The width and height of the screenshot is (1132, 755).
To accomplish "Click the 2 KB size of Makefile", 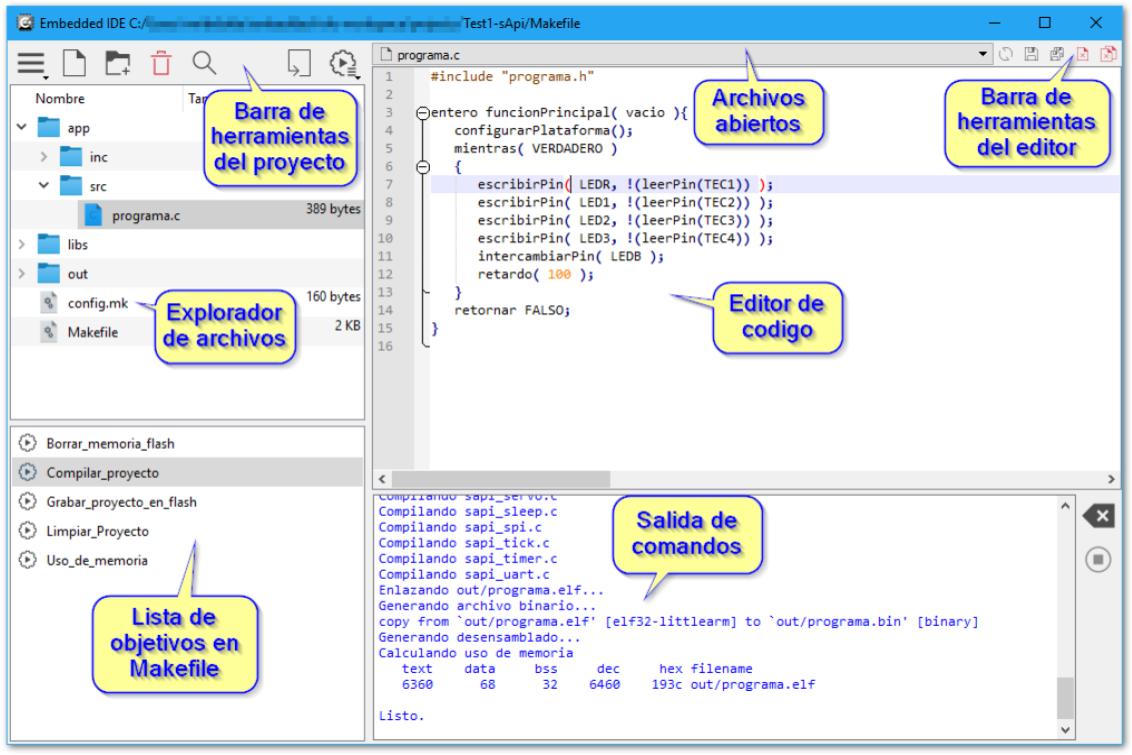I will click(x=347, y=326).
